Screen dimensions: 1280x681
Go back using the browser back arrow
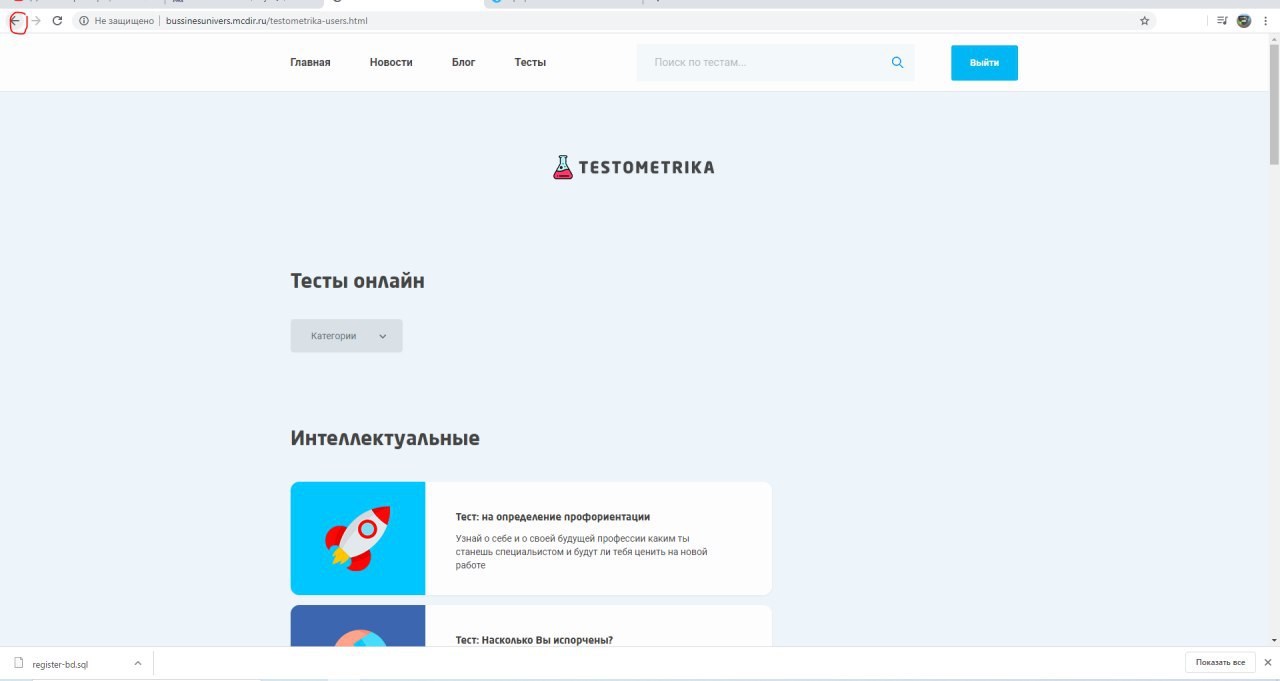tap(15, 20)
